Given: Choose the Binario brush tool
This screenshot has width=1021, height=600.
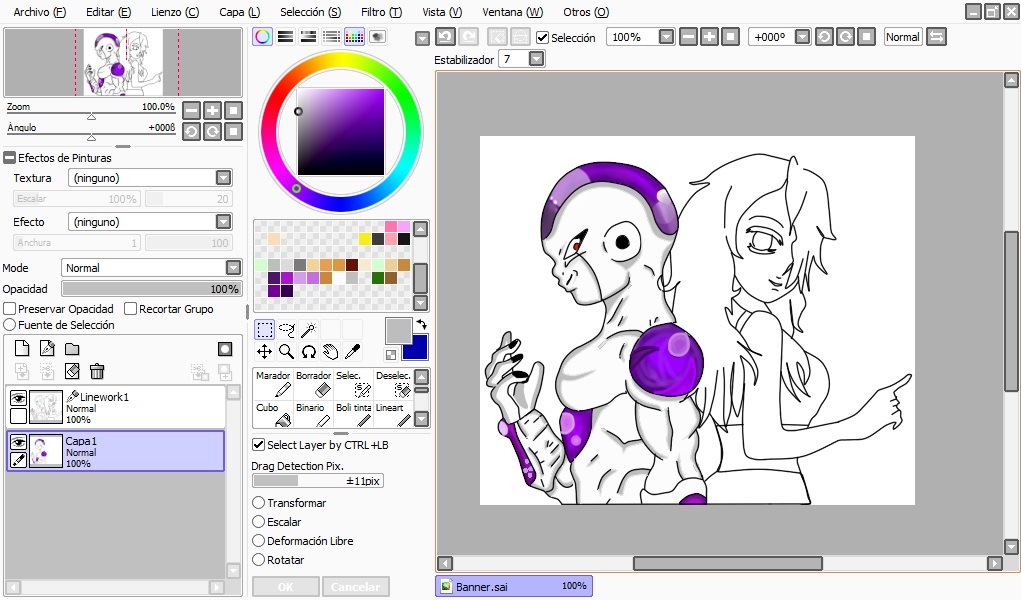Looking at the screenshot, I should (313, 414).
